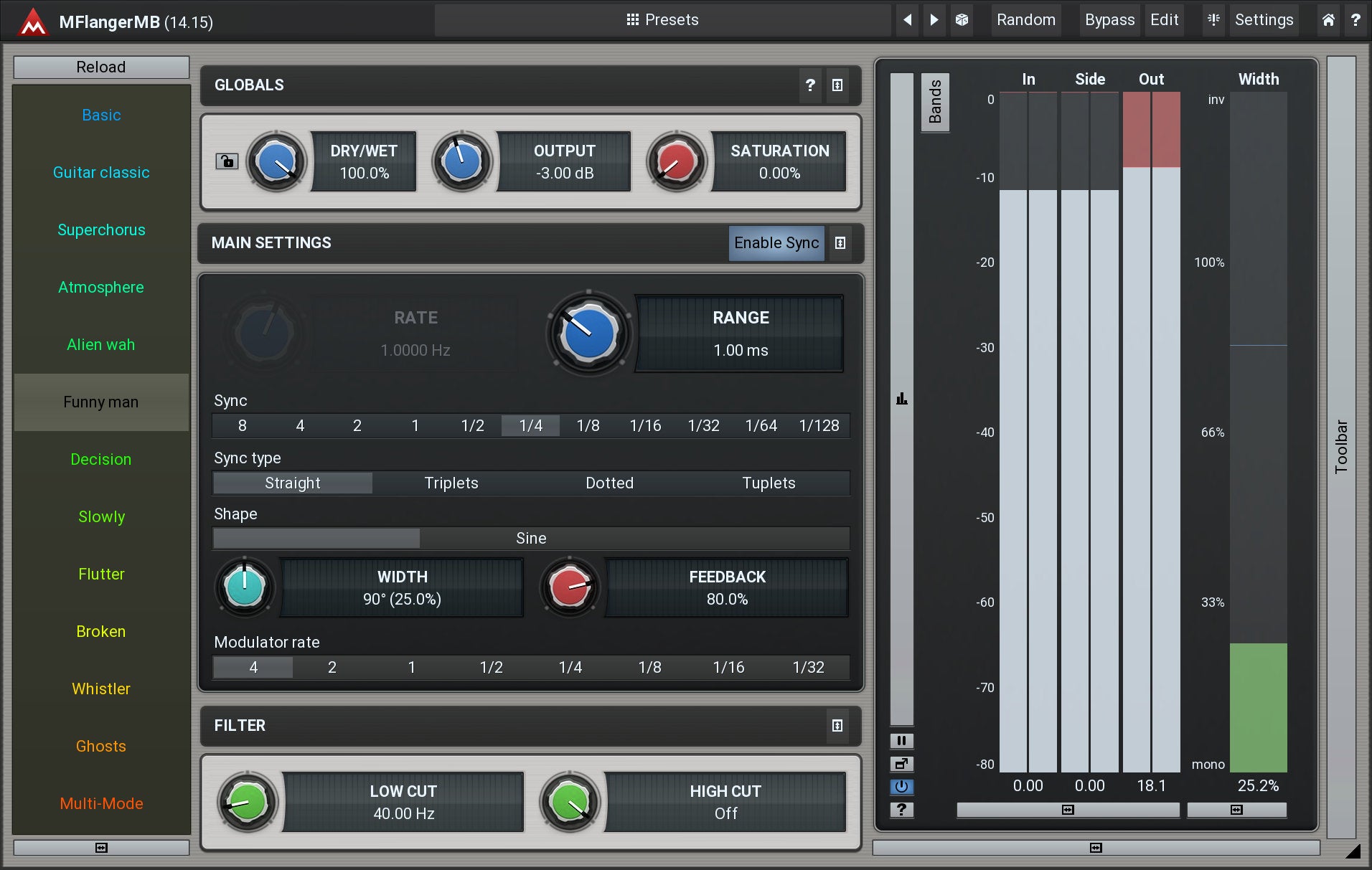Pop out the meter window icon
The height and width of the screenshot is (870, 1372).
901,764
